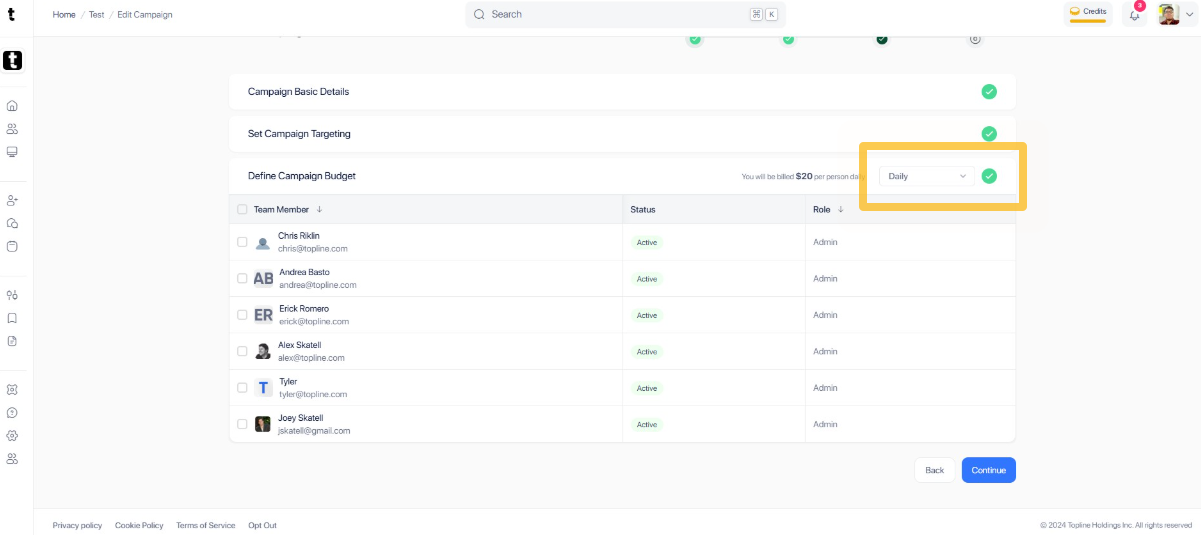Click Admin role in Tyler's row

825,388
